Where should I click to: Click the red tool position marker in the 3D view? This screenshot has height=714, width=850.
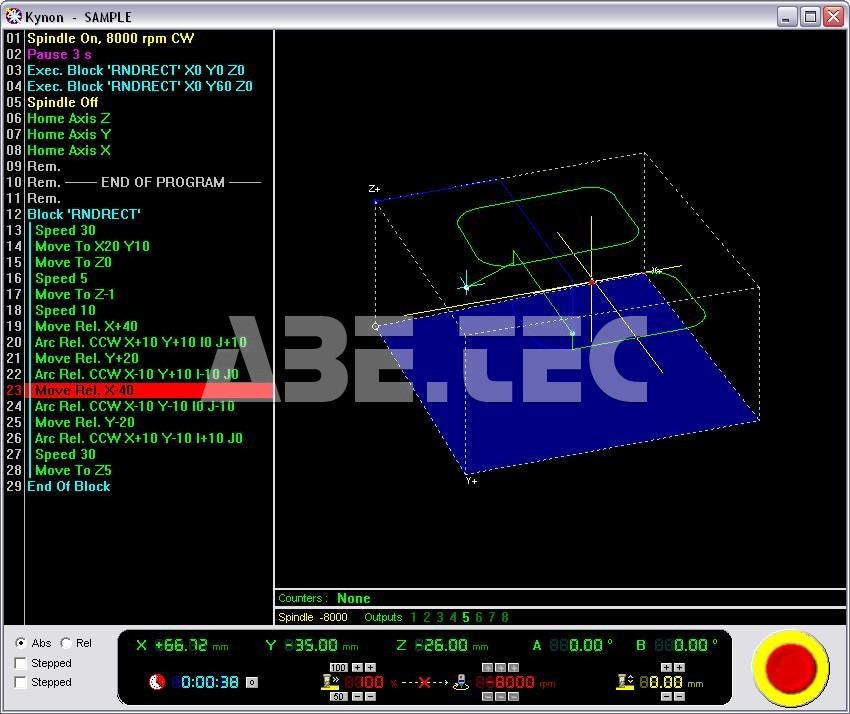[x=591, y=282]
